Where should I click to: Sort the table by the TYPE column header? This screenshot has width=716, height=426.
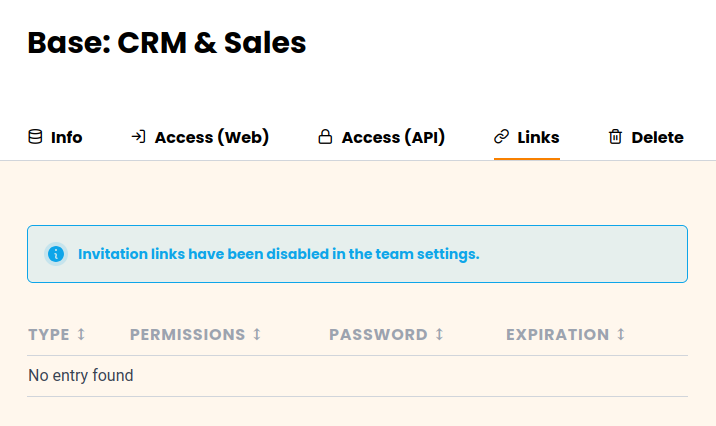pyautogui.click(x=49, y=334)
